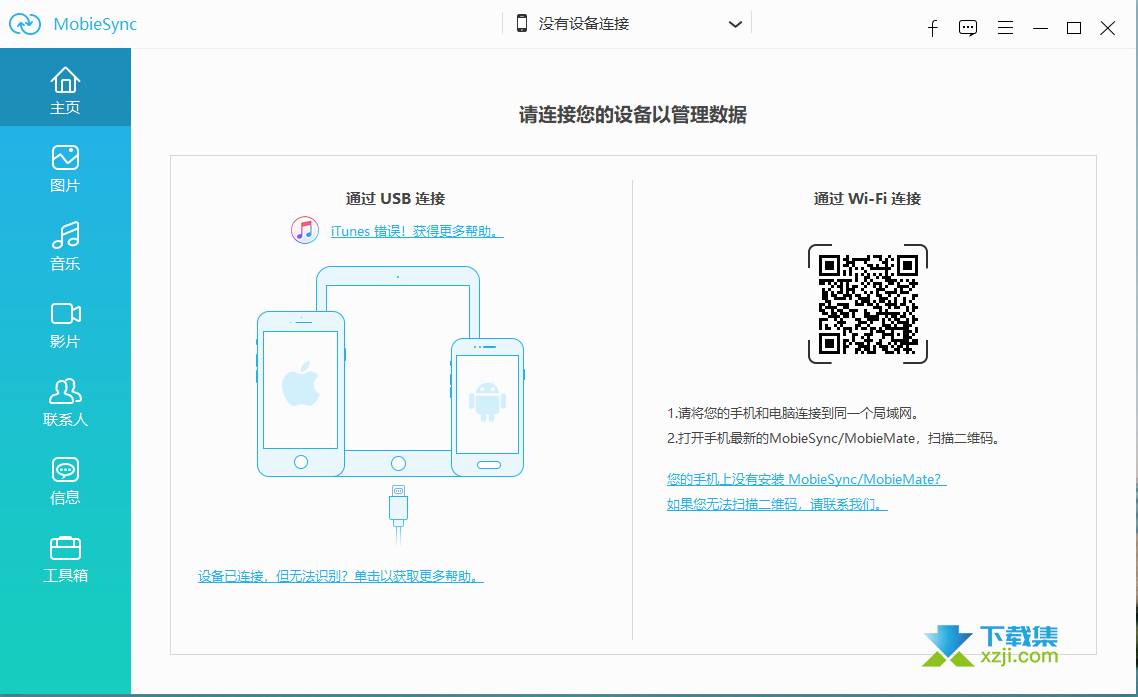
Task: Open the Facebook page icon
Action: (x=933, y=28)
